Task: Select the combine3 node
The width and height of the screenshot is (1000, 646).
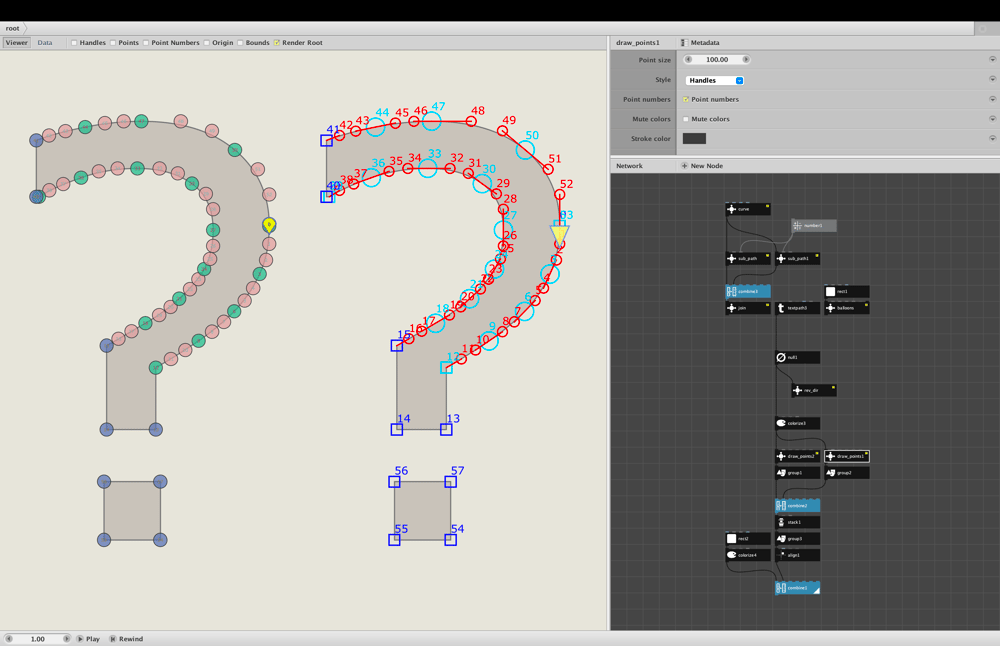Action: pyautogui.click(x=747, y=291)
